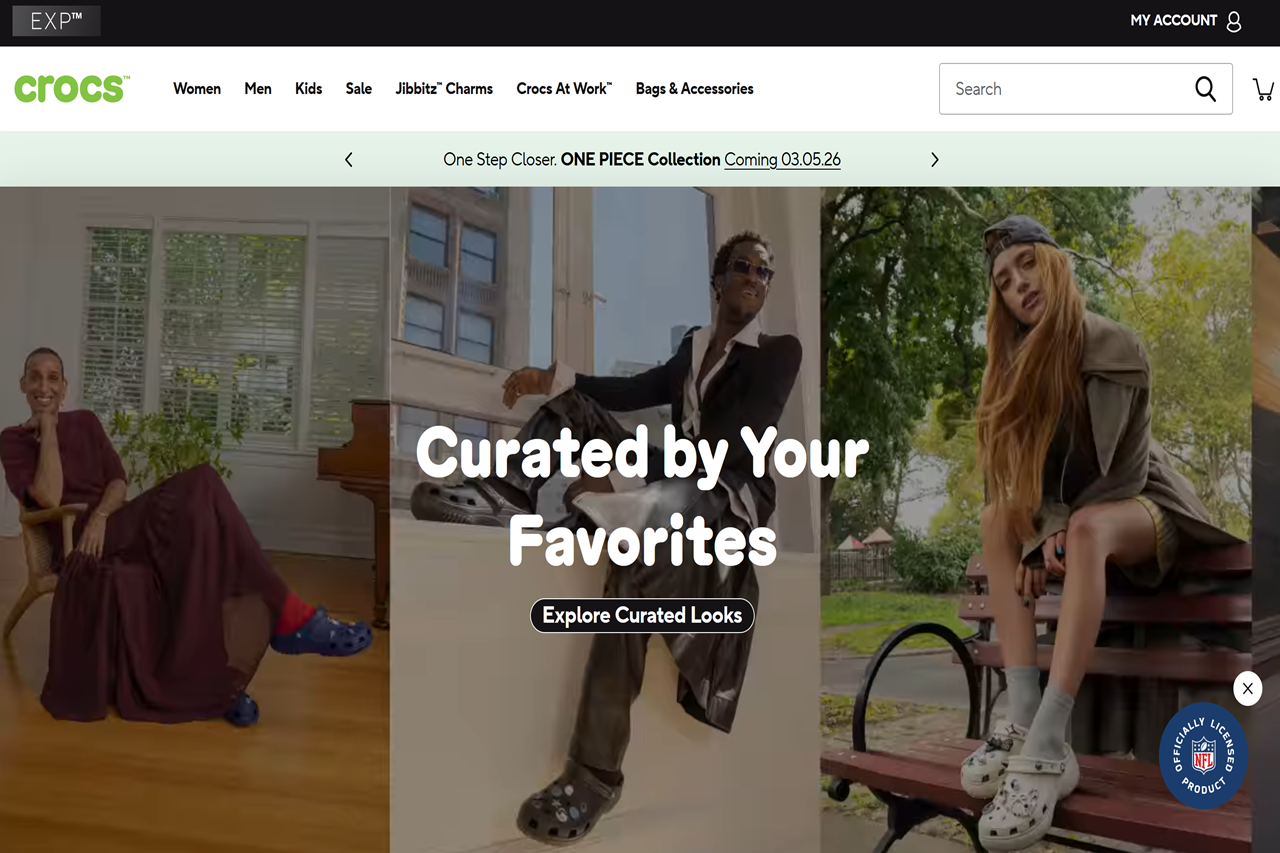Open the Bags & Accessories dropdown
Screen dimensions: 1280x853
pyautogui.click(x=694, y=89)
